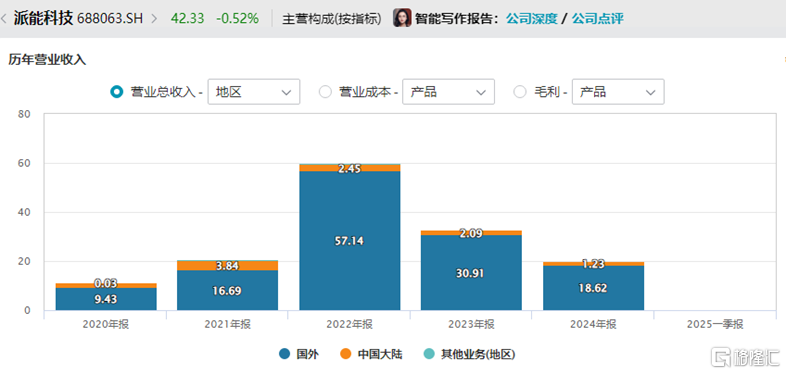Go to next stock with right arrow

[154, 19]
